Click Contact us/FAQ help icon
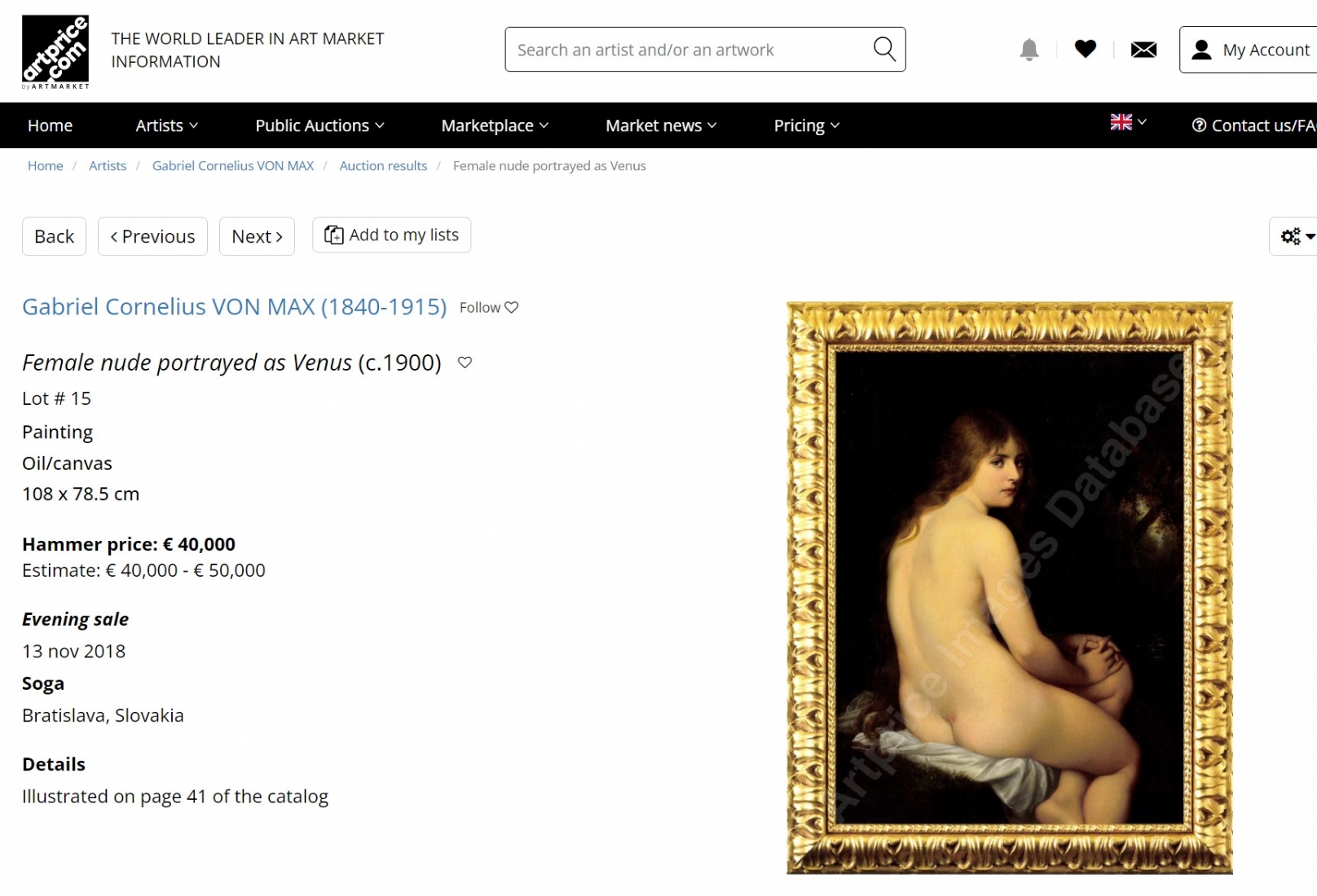Screen dimensions: 1317x896 point(1199,125)
